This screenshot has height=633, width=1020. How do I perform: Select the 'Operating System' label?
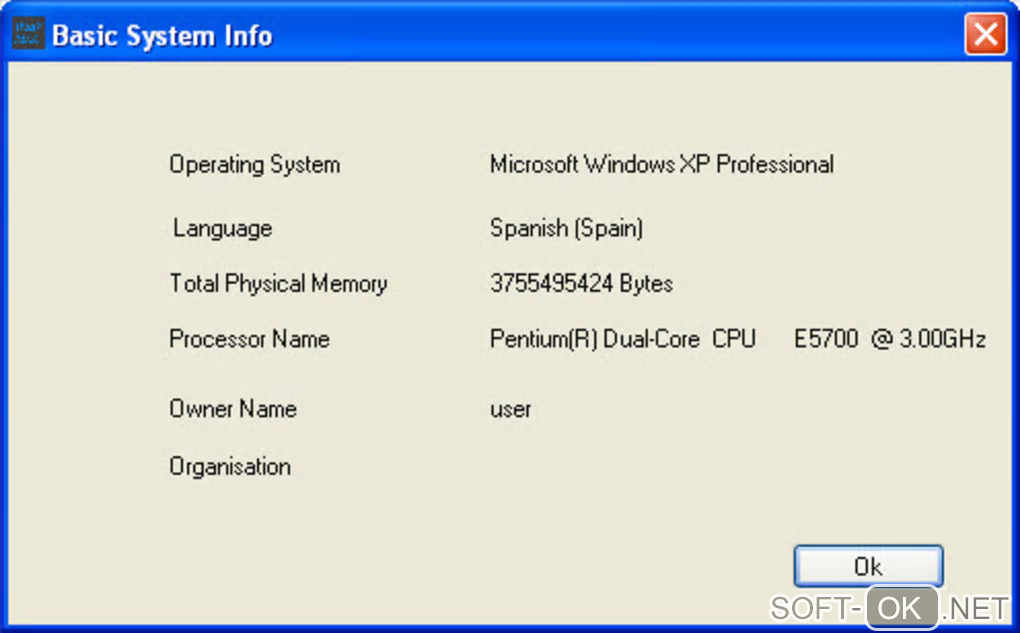point(254,165)
